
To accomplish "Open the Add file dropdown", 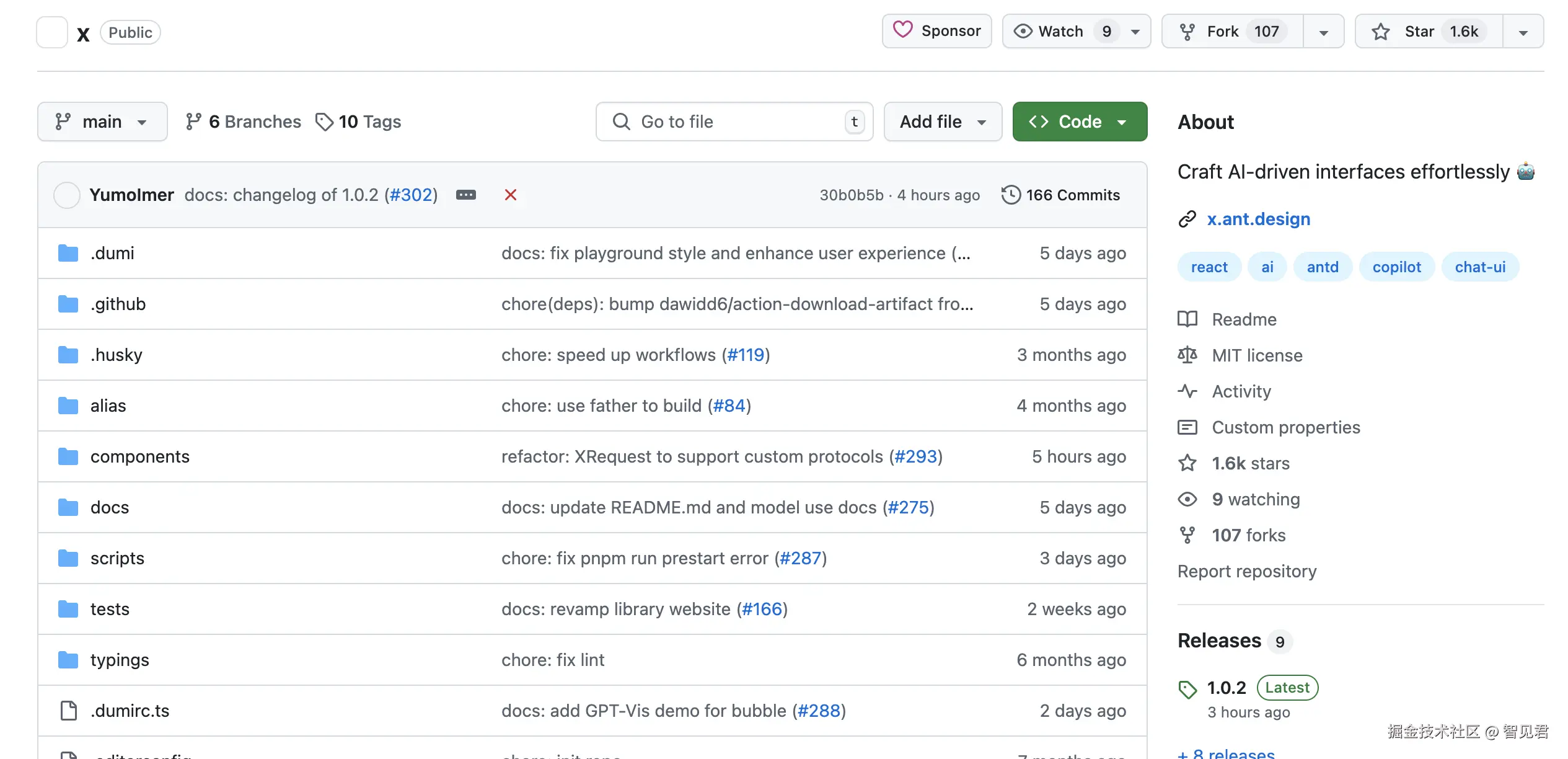I will coord(942,122).
